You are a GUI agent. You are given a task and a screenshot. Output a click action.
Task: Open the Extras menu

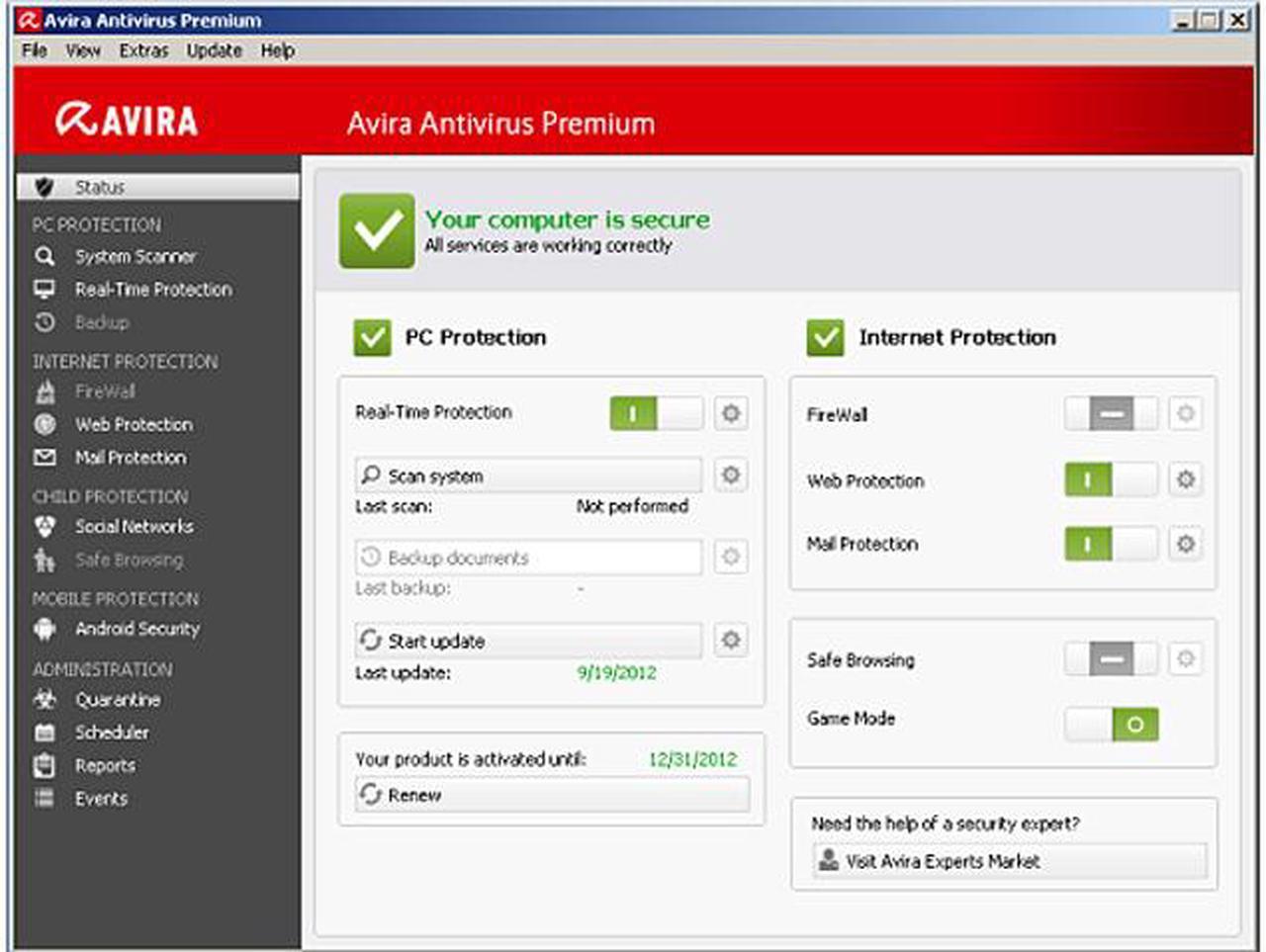pyautogui.click(x=143, y=50)
